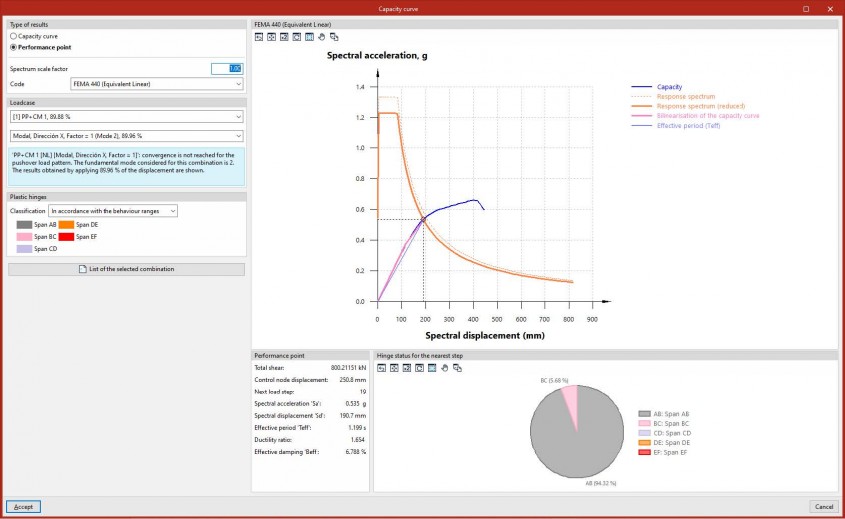Click List of the selected combination button
845x519 pixels.
127,269
